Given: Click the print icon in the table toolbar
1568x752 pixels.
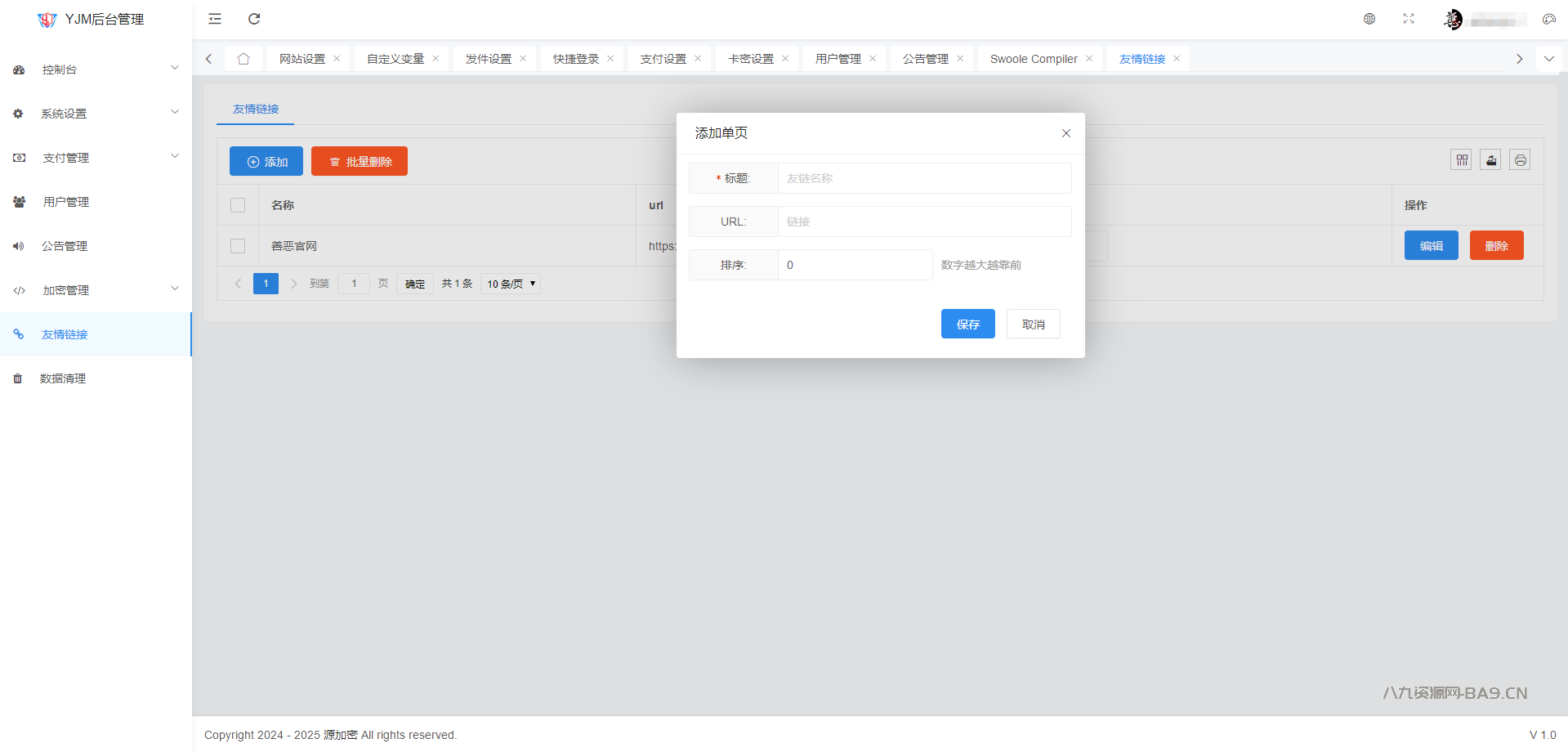Looking at the screenshot, I should tap(1520, 160).
